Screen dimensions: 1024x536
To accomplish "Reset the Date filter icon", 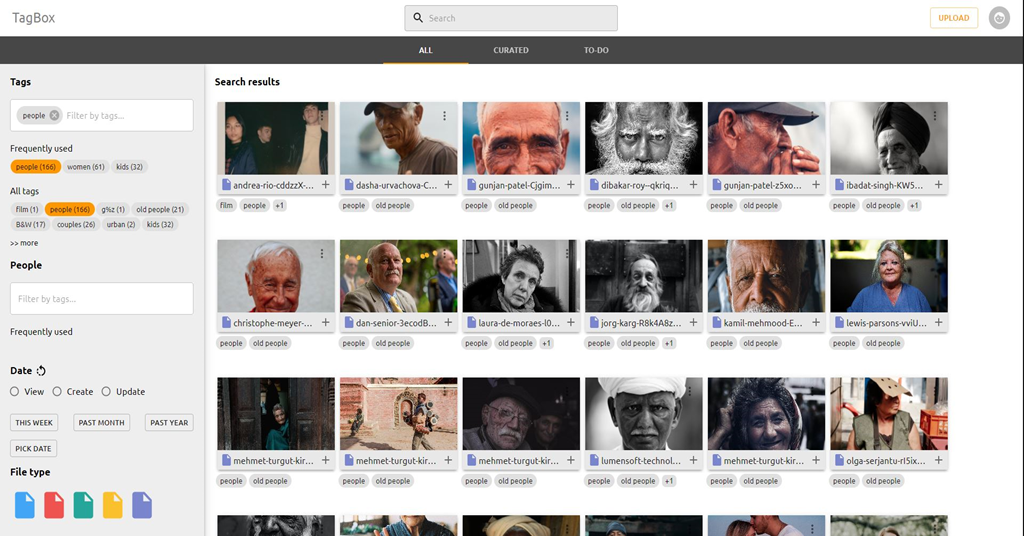I will pyautogui.click(x=41, y=371).
